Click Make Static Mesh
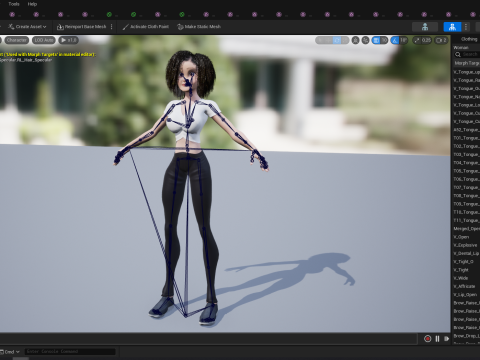Viewport: 480px width, 360px height. coord(199,27)
